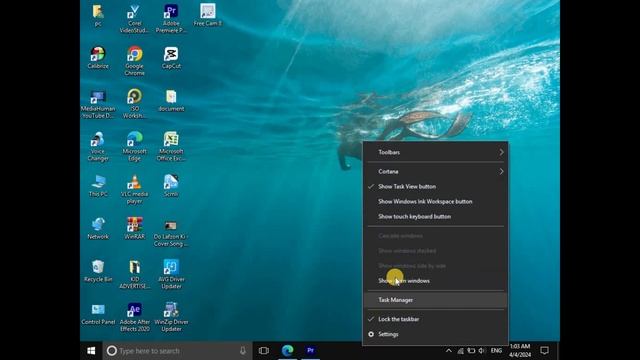Viewport: 640px width, 360px height.
Task: Switch to Premiere Pro on taskbar
Action: [x=311, y=351]
